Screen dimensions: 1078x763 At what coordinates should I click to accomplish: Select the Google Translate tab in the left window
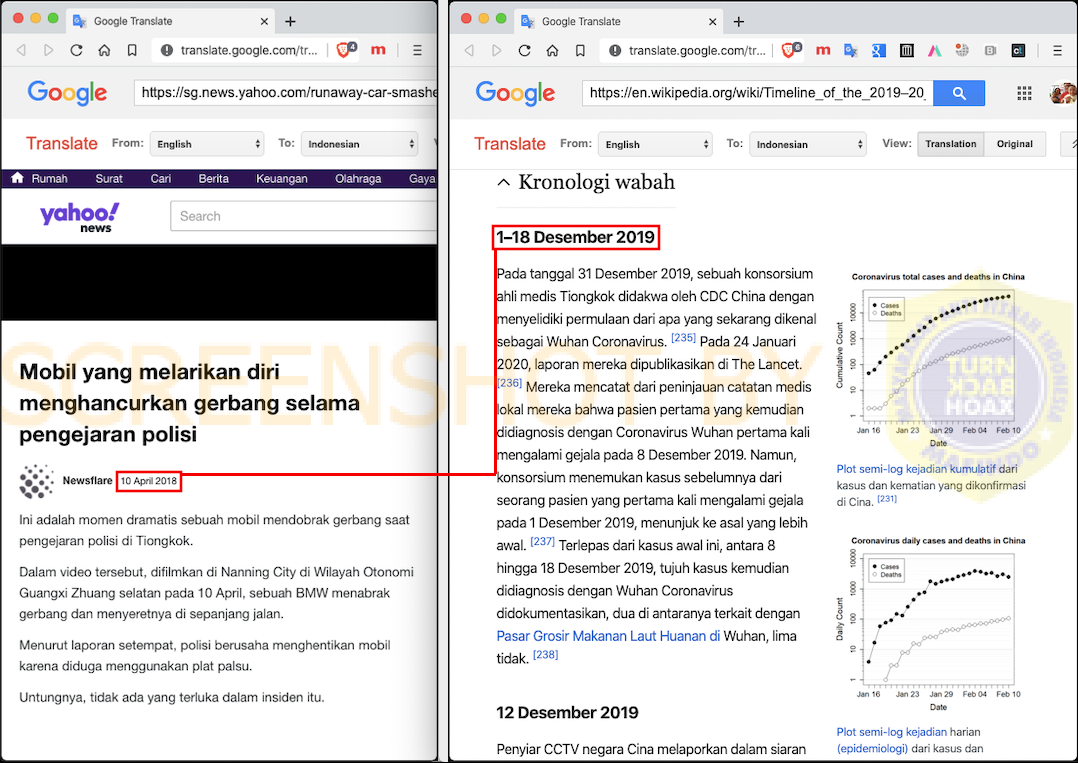click(170, 21)
